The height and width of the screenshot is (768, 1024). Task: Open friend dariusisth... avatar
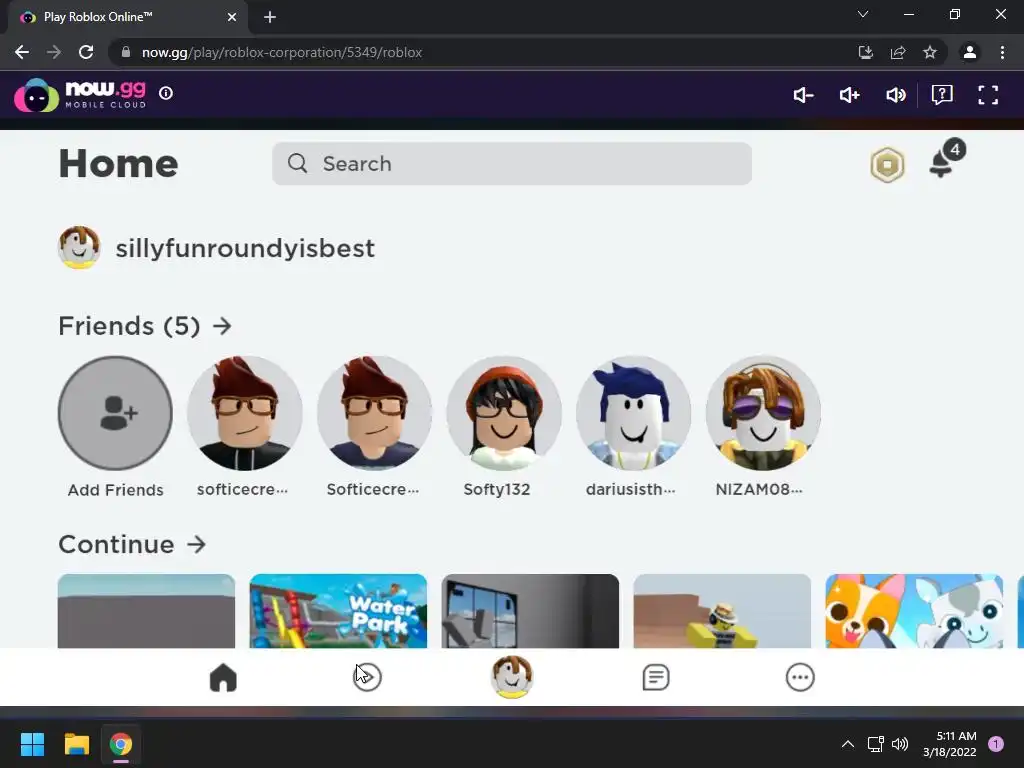[633, 413]
